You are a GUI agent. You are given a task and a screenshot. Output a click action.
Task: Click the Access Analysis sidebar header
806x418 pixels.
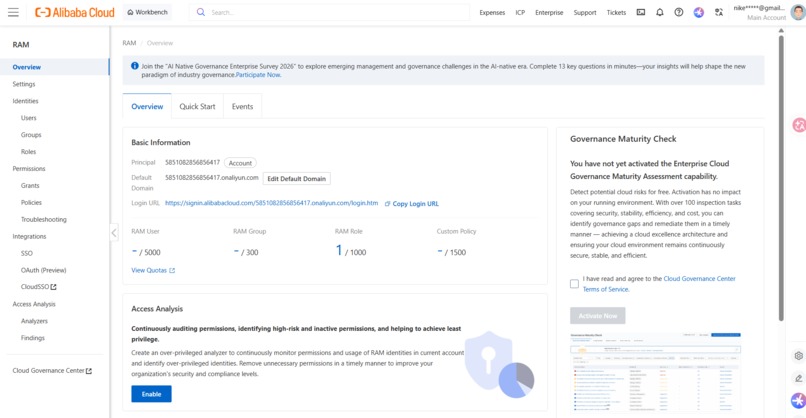tap(34, 304)
